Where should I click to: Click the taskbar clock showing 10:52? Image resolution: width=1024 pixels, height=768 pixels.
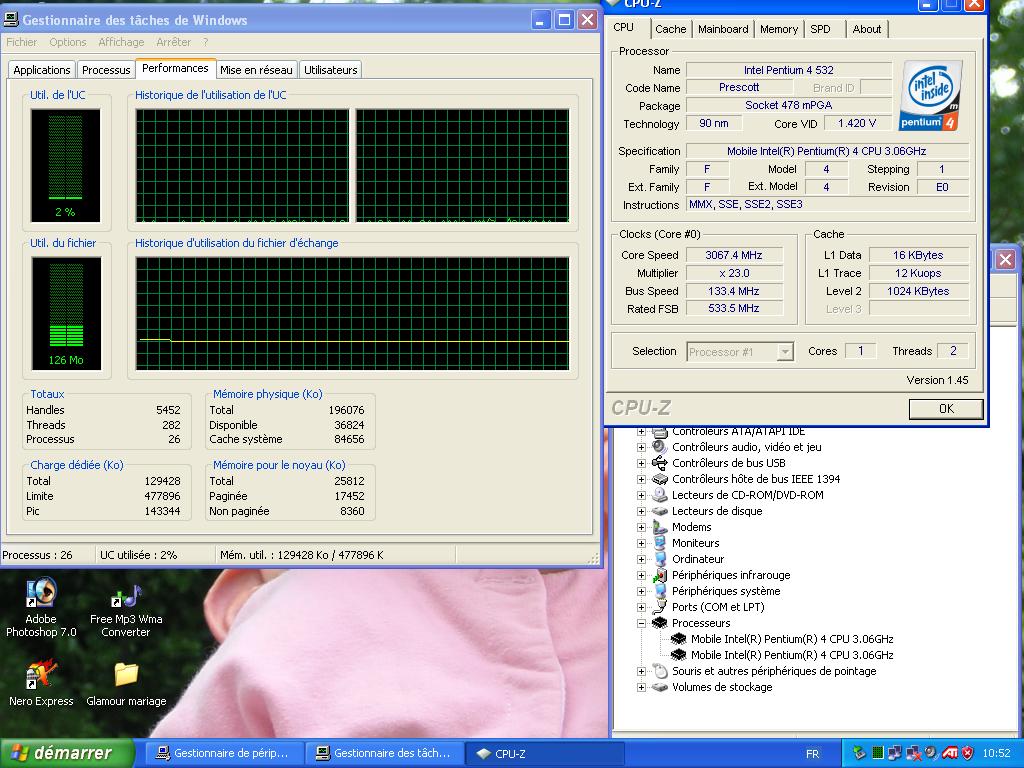point(996,754)
